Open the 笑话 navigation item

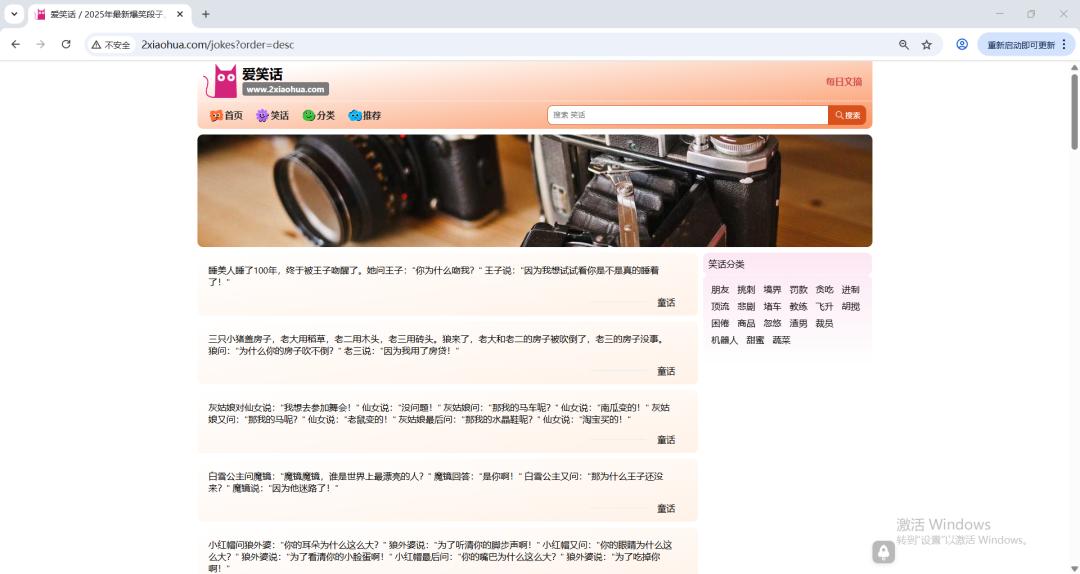tap(272, 116)
